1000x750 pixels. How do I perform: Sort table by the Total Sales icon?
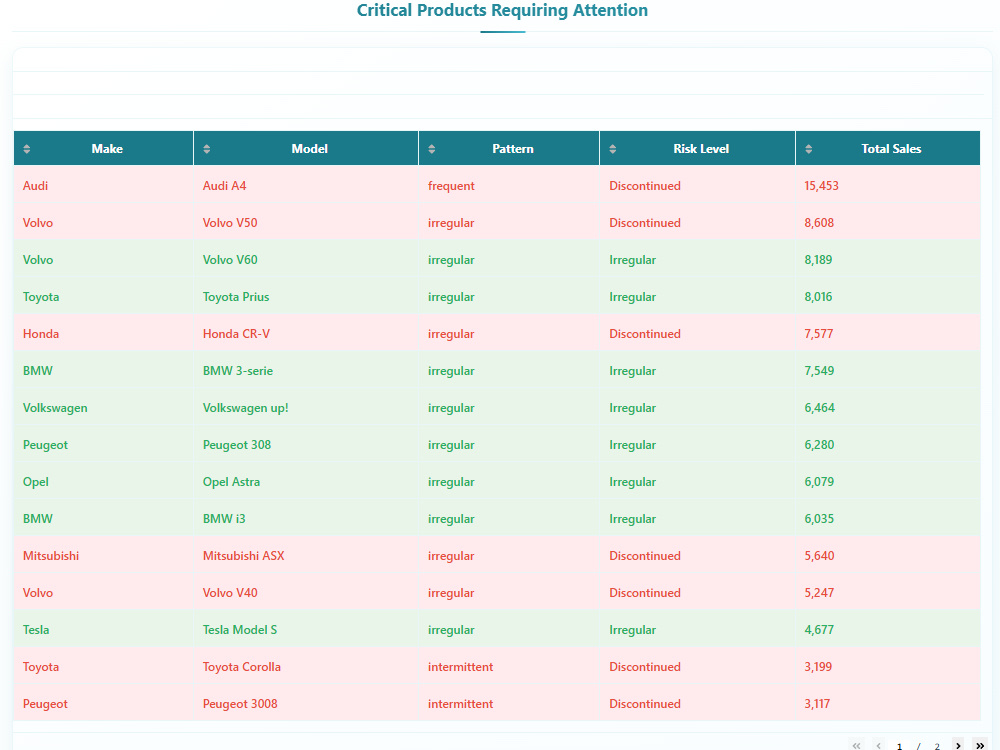click(809, 149)
